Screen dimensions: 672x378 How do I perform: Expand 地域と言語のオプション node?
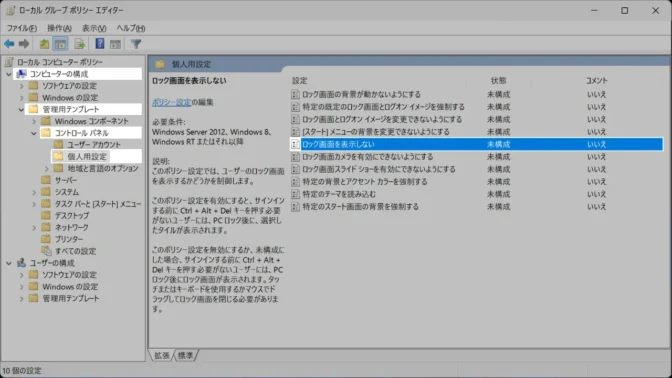[x=47, y=168]
